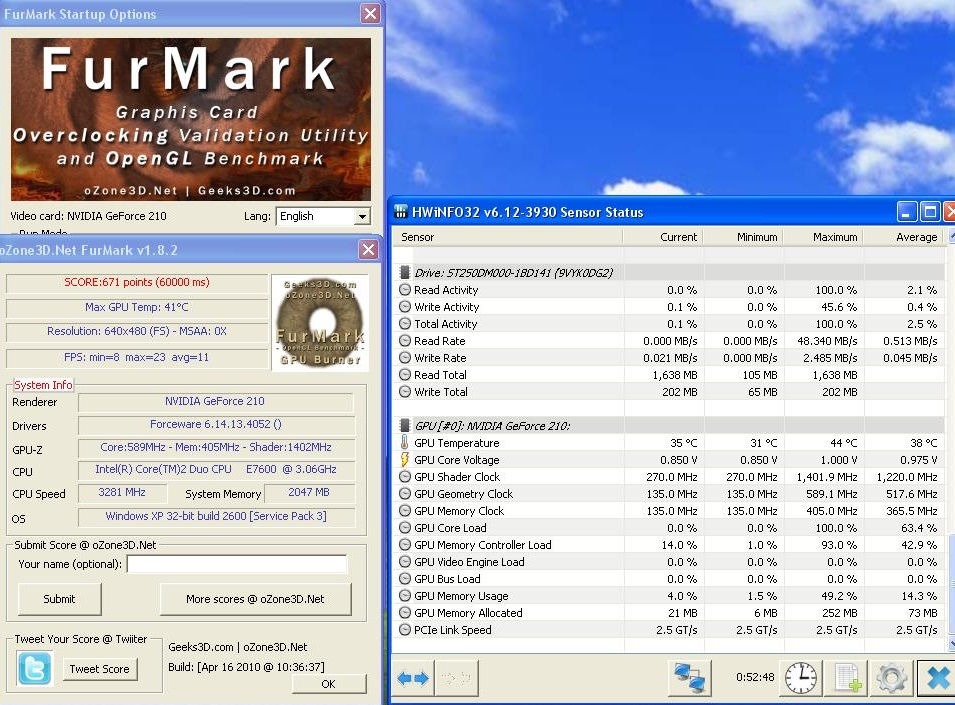
Task: Click the network computers icon in HWiNFO toolbar
Action: [689, 678]
